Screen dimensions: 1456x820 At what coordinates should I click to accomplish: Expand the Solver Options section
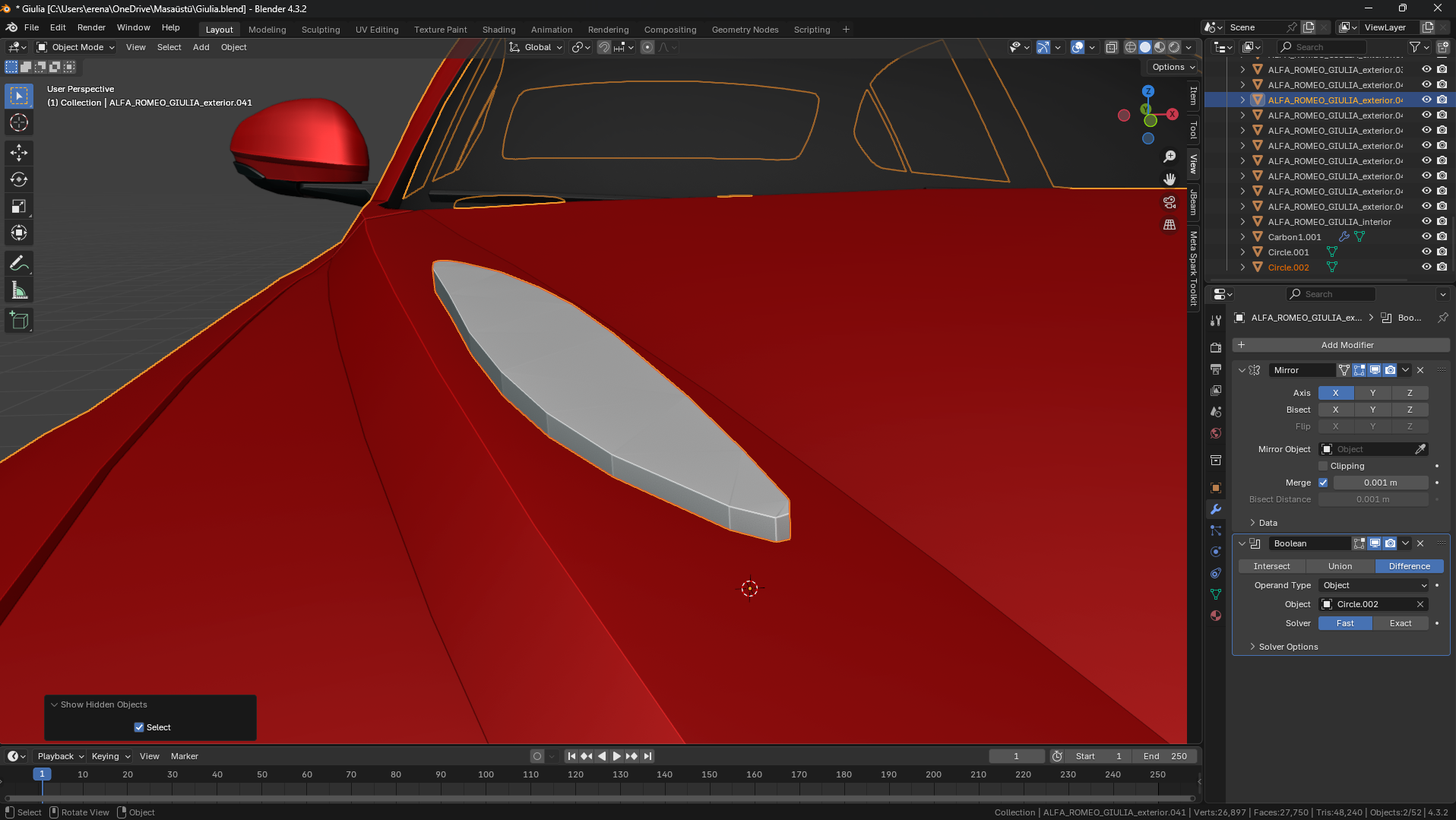pos(1288,647)
